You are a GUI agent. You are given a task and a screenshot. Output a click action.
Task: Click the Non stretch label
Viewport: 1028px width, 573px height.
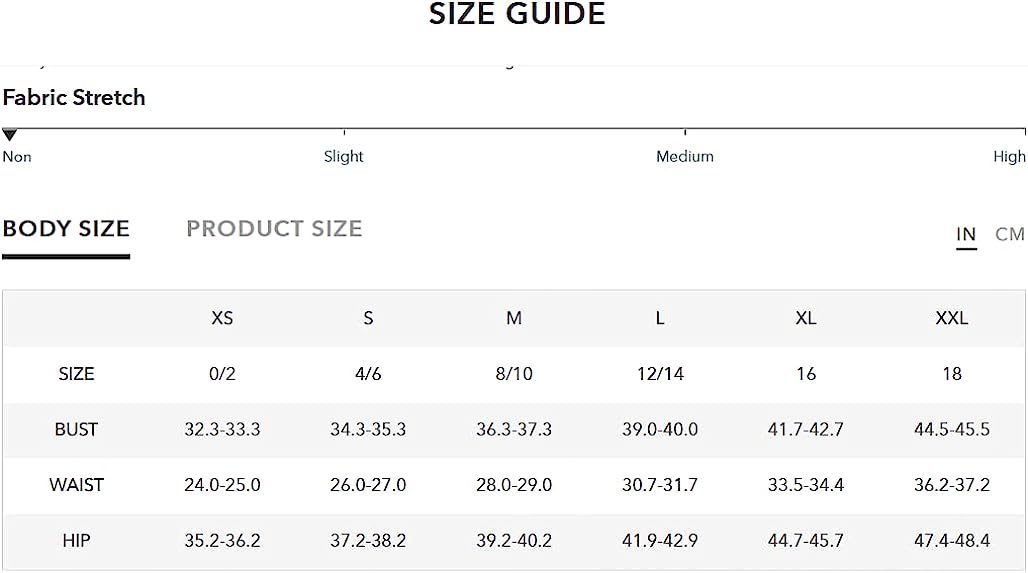click(x=17, y=157)
